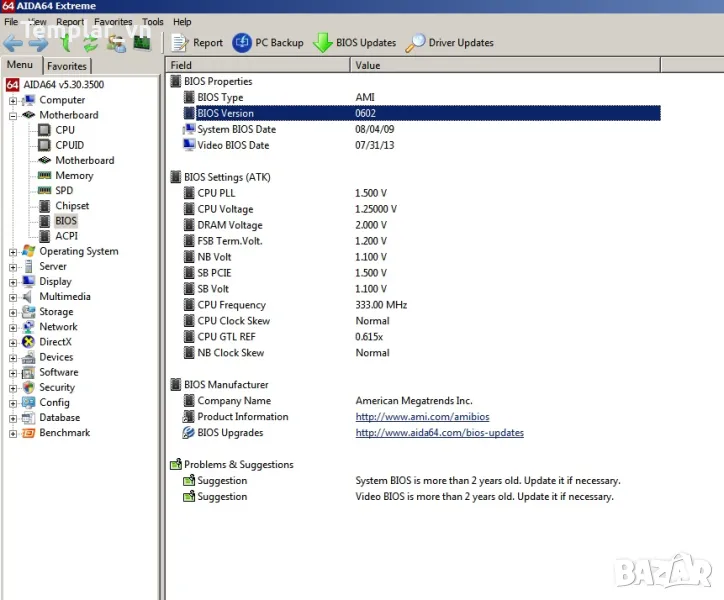Select the CPUID item in the tree

69,145
